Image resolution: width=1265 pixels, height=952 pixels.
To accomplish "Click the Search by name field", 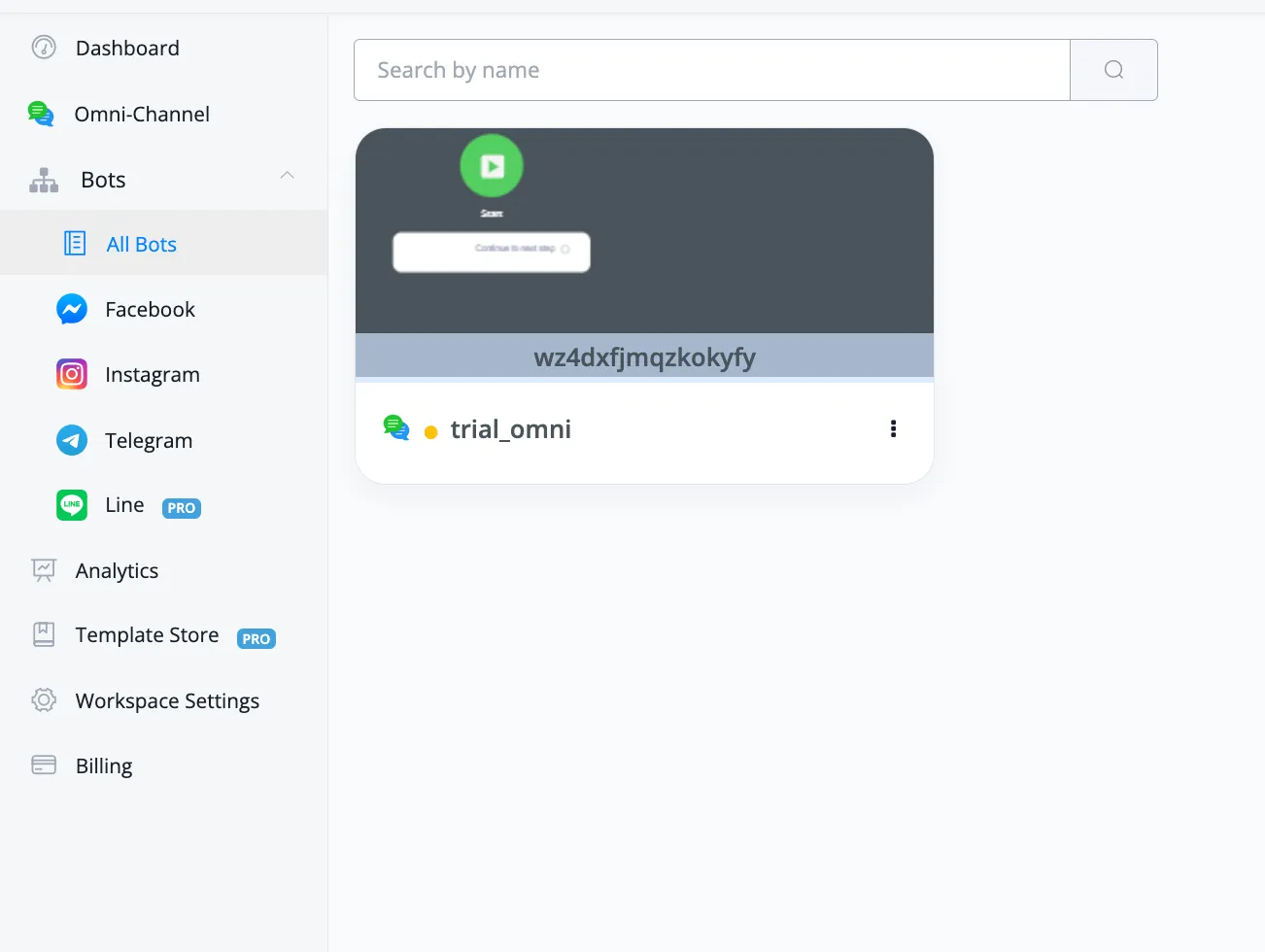I will tap(712, 70).
